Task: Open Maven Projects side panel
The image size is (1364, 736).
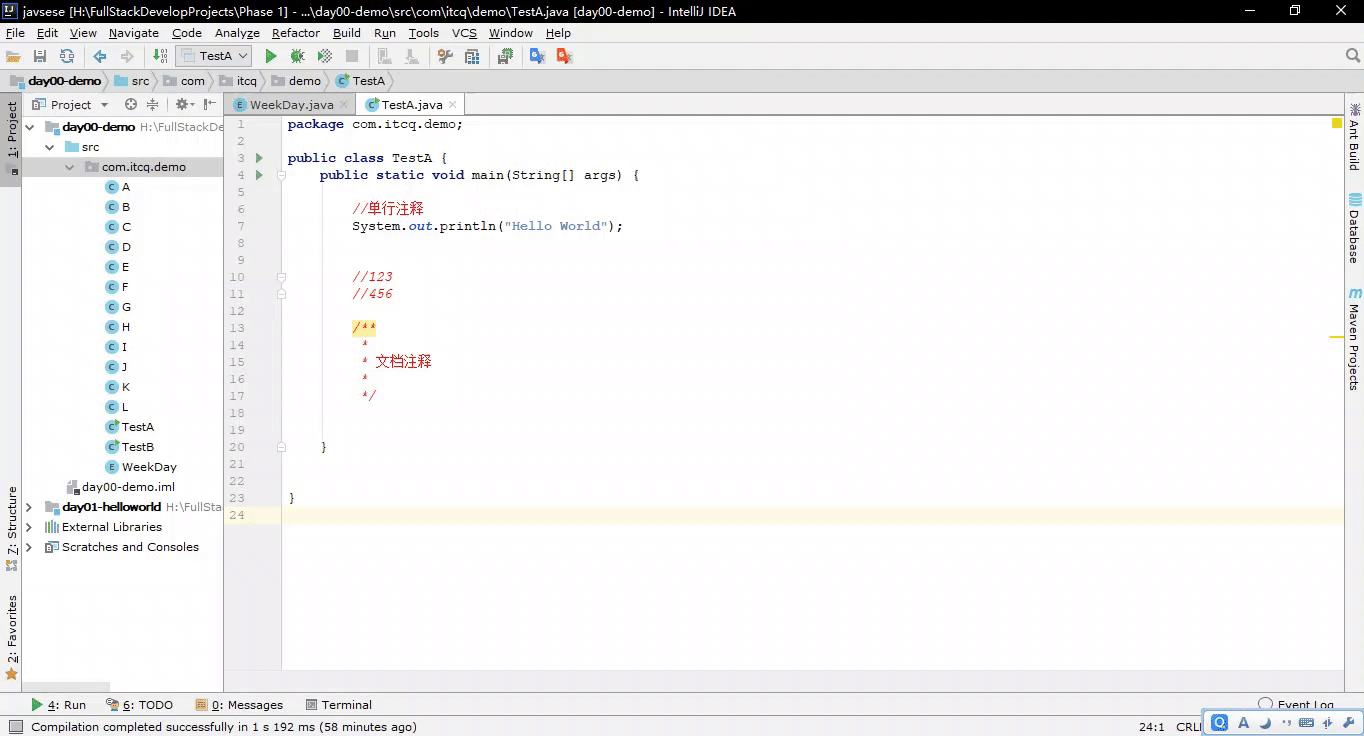Action: [x=1354, y=340]
